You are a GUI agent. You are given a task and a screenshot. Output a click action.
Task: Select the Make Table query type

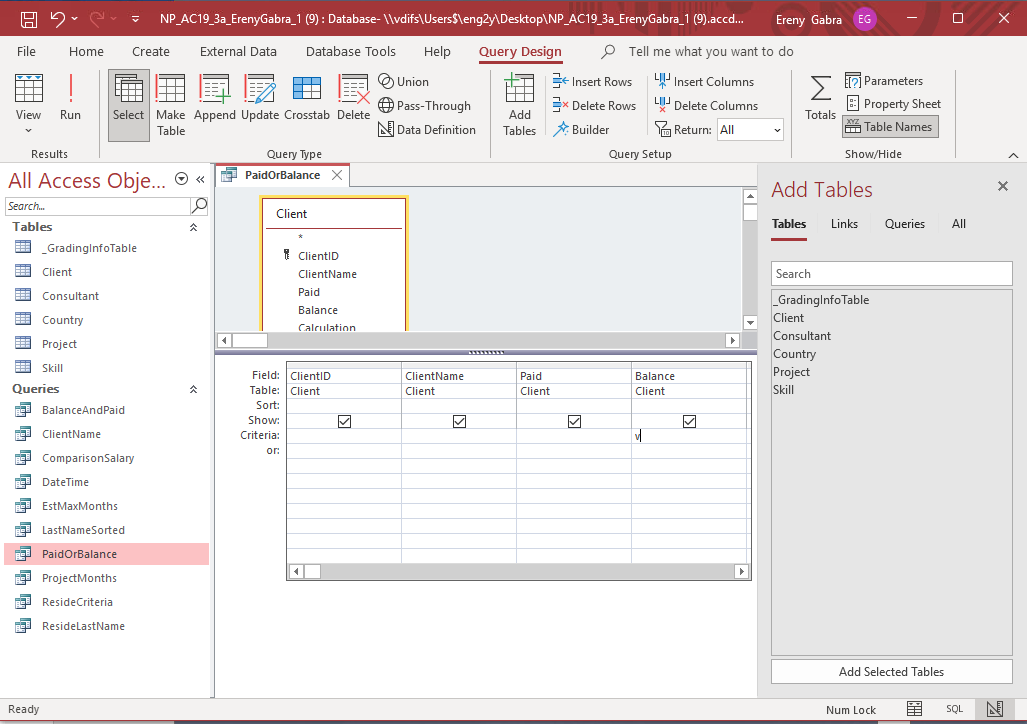[170, 97]
